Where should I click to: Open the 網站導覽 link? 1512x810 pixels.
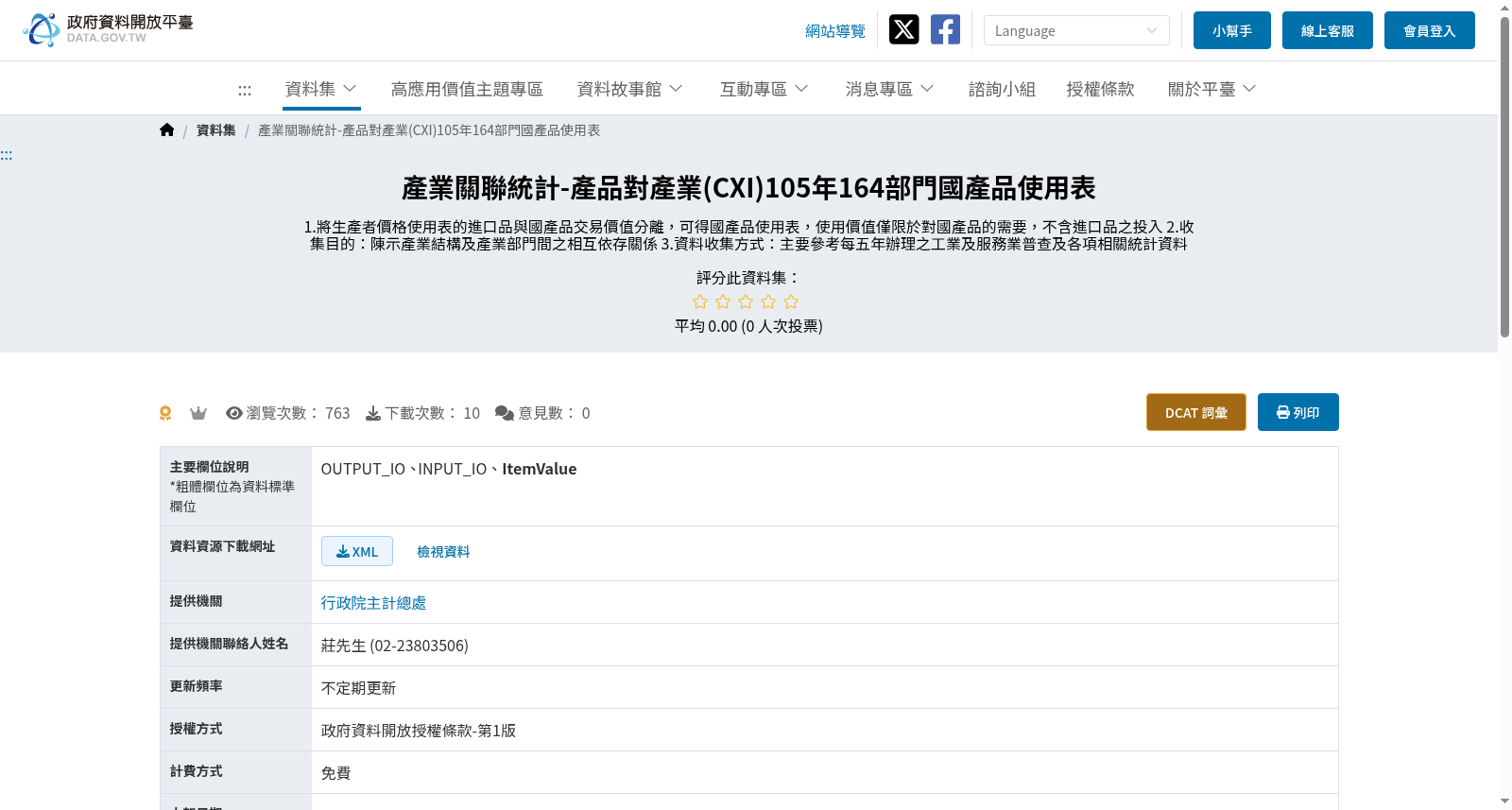click(x=835, y=31)
